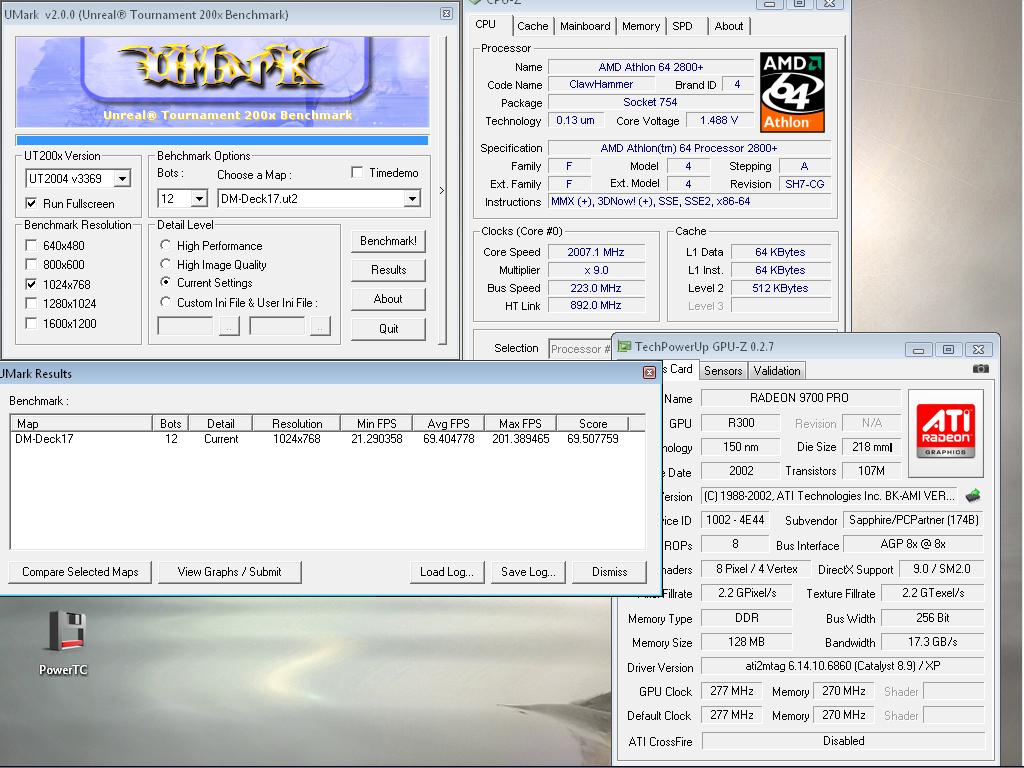
Task: Click the Max FPS column header
Action: click(x=520, y=423)
